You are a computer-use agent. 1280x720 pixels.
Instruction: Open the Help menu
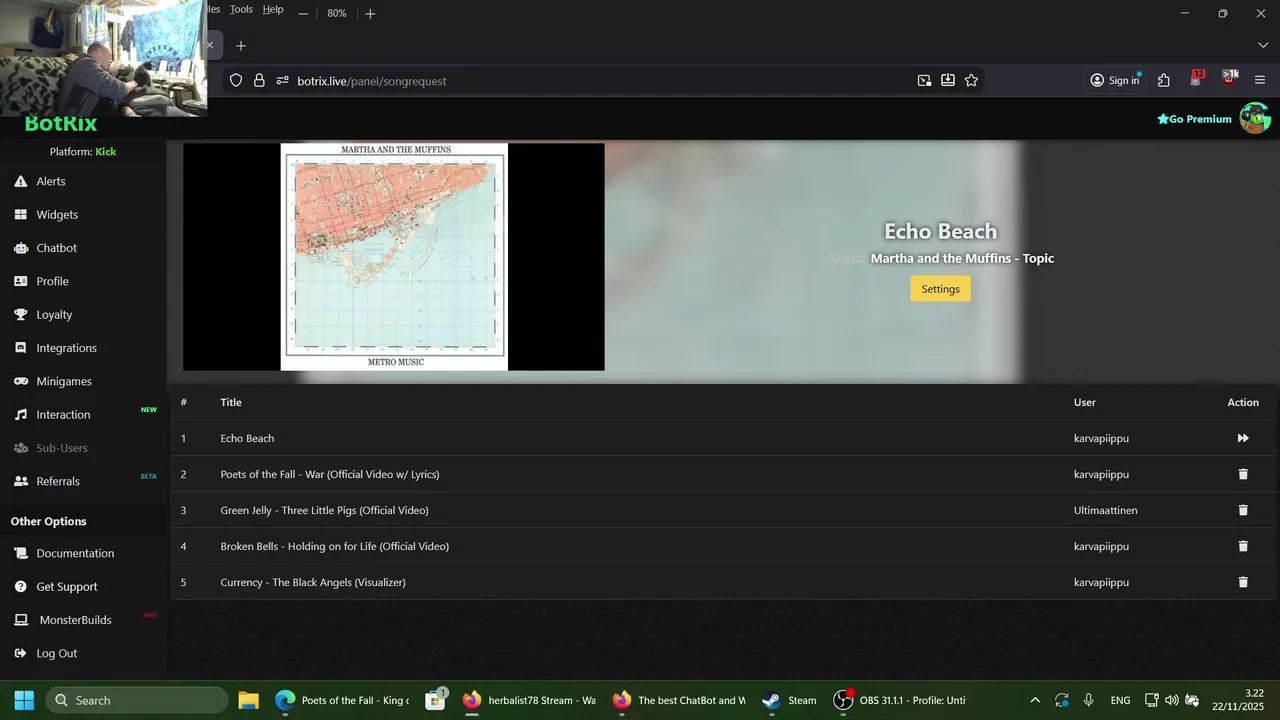pos(273,9)
